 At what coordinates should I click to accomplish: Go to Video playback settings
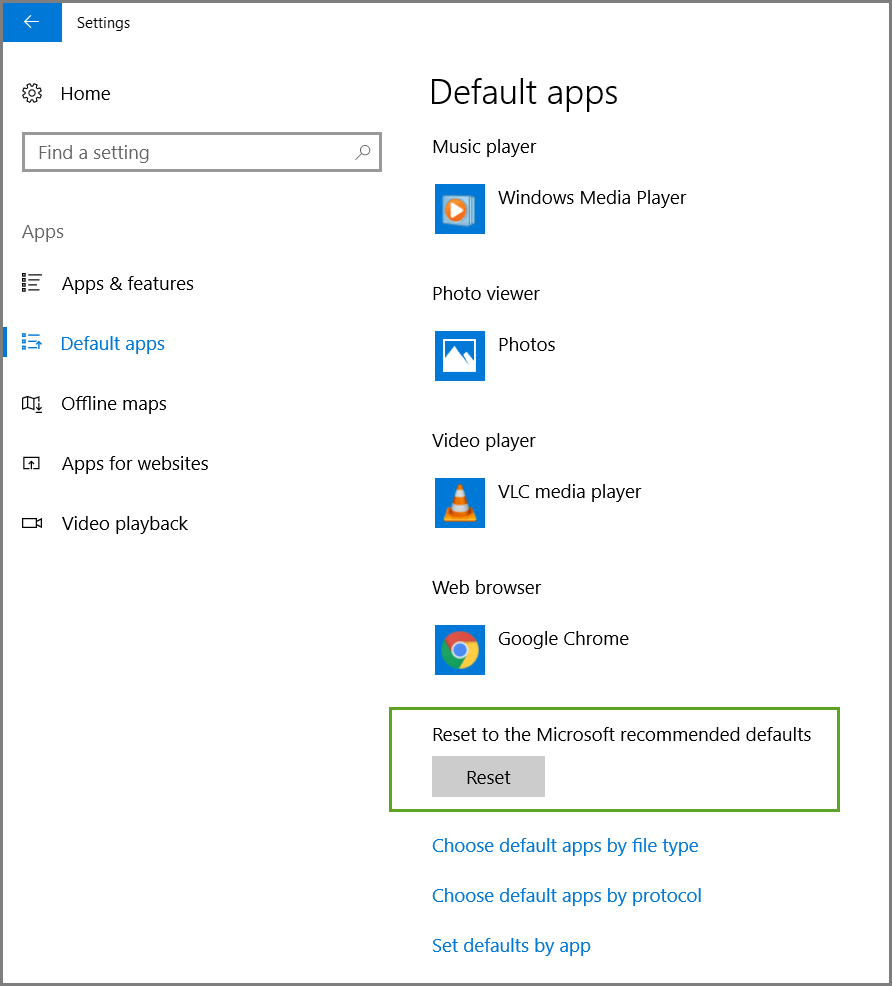124,524
